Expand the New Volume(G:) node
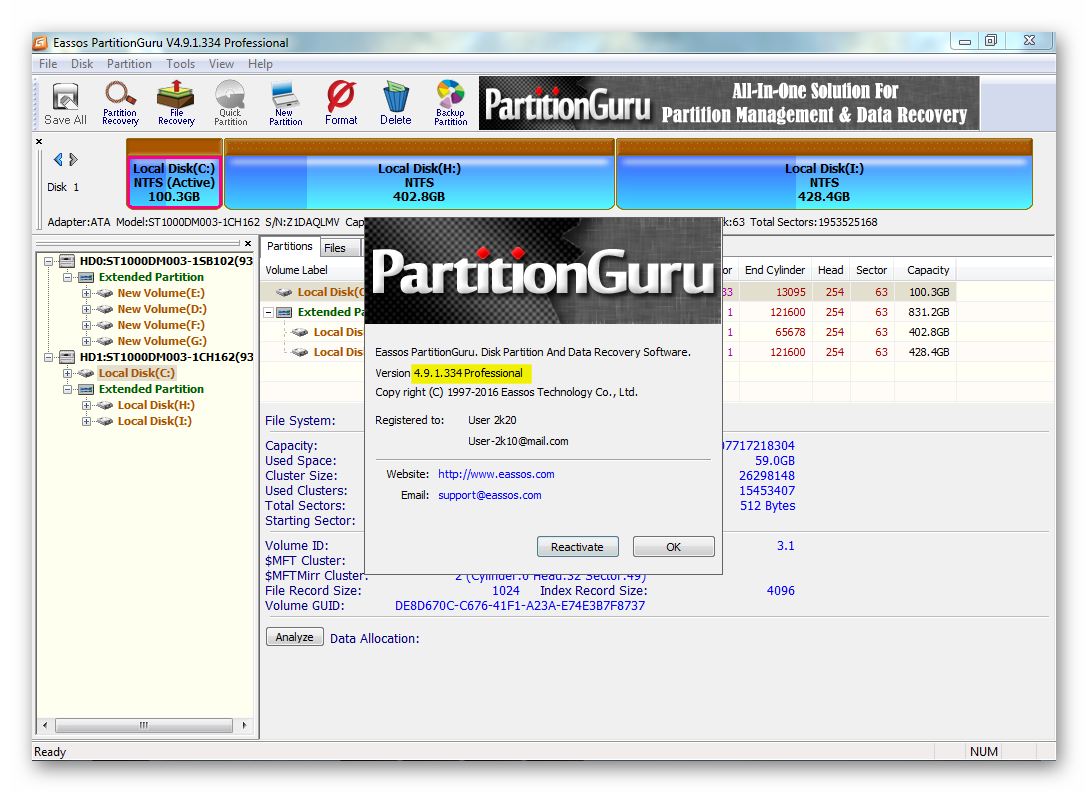The height and width of the screenshot is (793, 1088). (86, 341)
